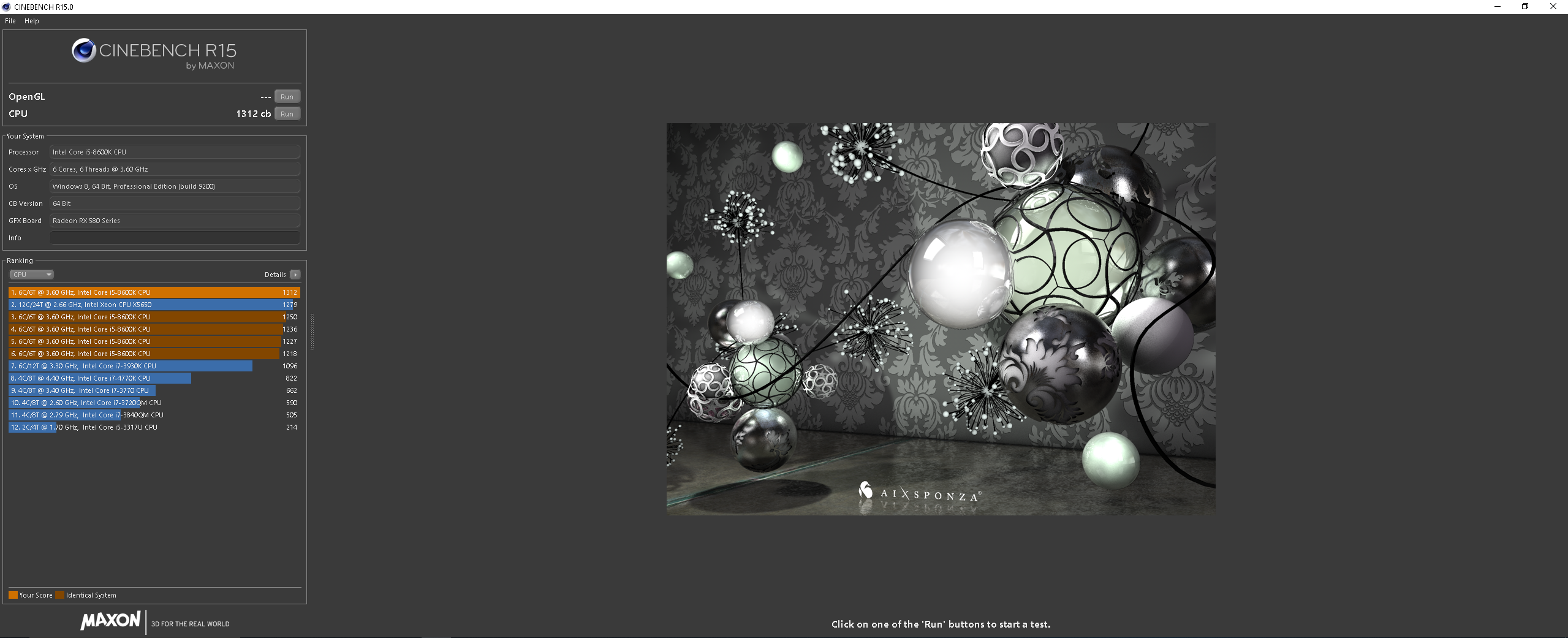Click the brown Identical System legend swatch
The height and width of the screenshot is (638, 1568).
(59, 595)
